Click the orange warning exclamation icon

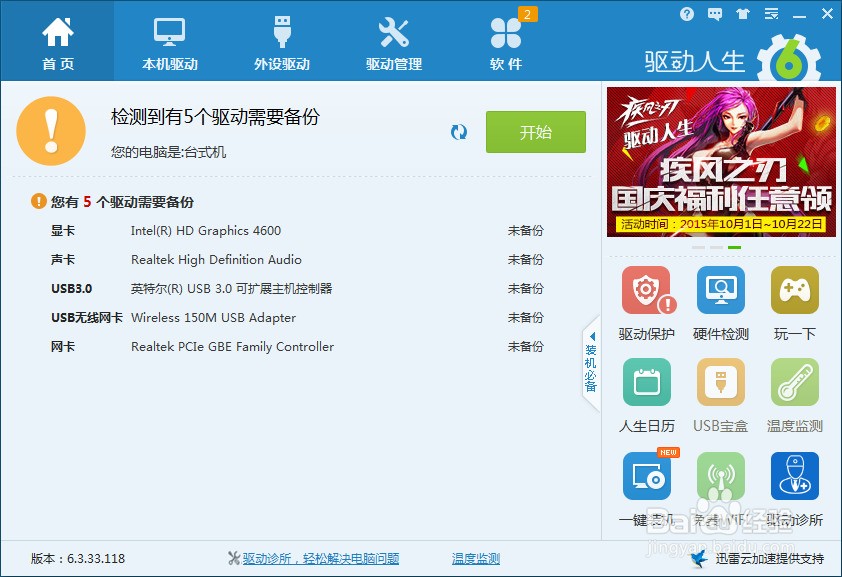pyautogui.click(x=51, y=131)
